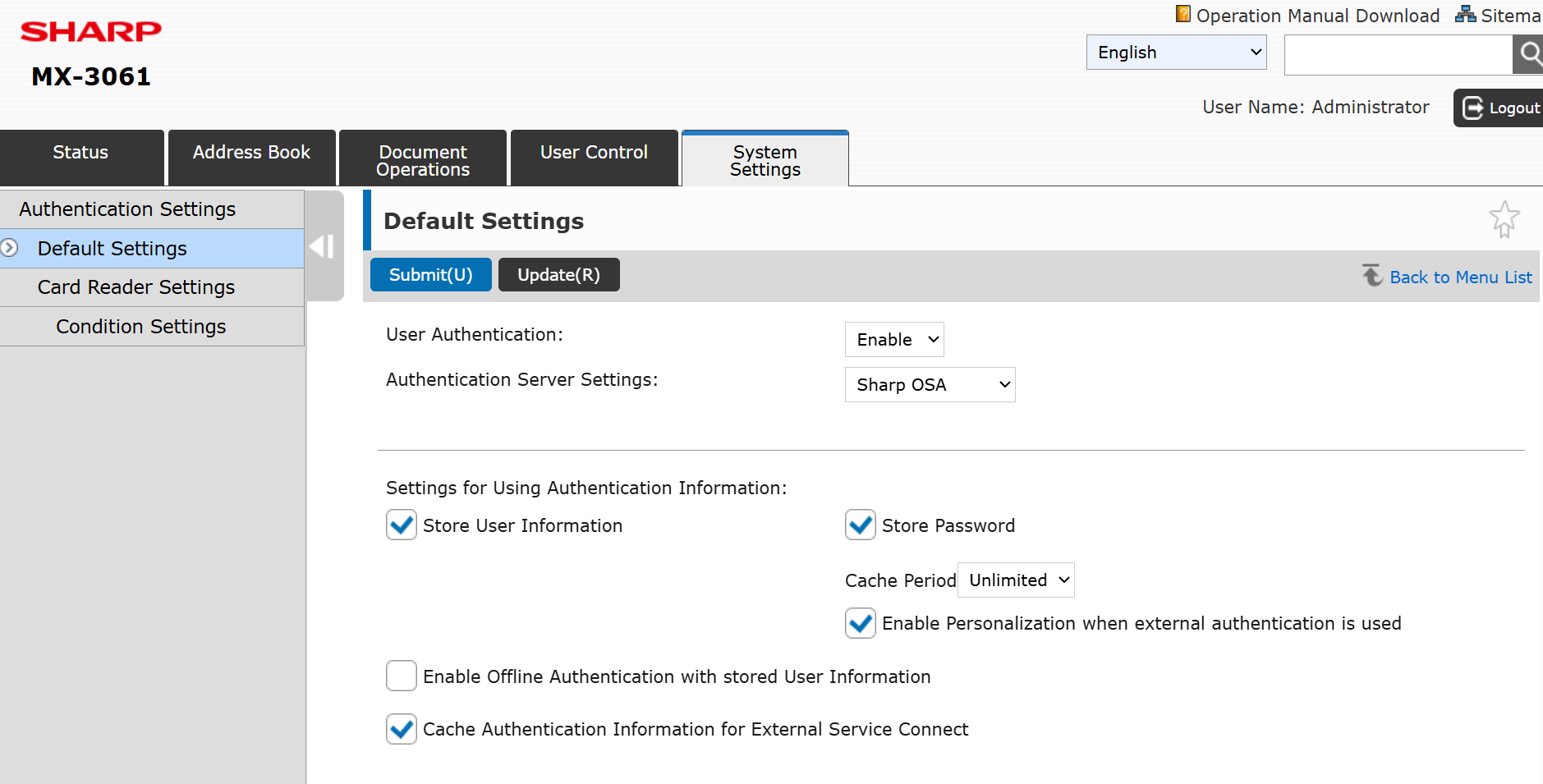Screen dimensions: 1543x784
Task: Click the SHARP logo
Action: [x=90, y=32]
